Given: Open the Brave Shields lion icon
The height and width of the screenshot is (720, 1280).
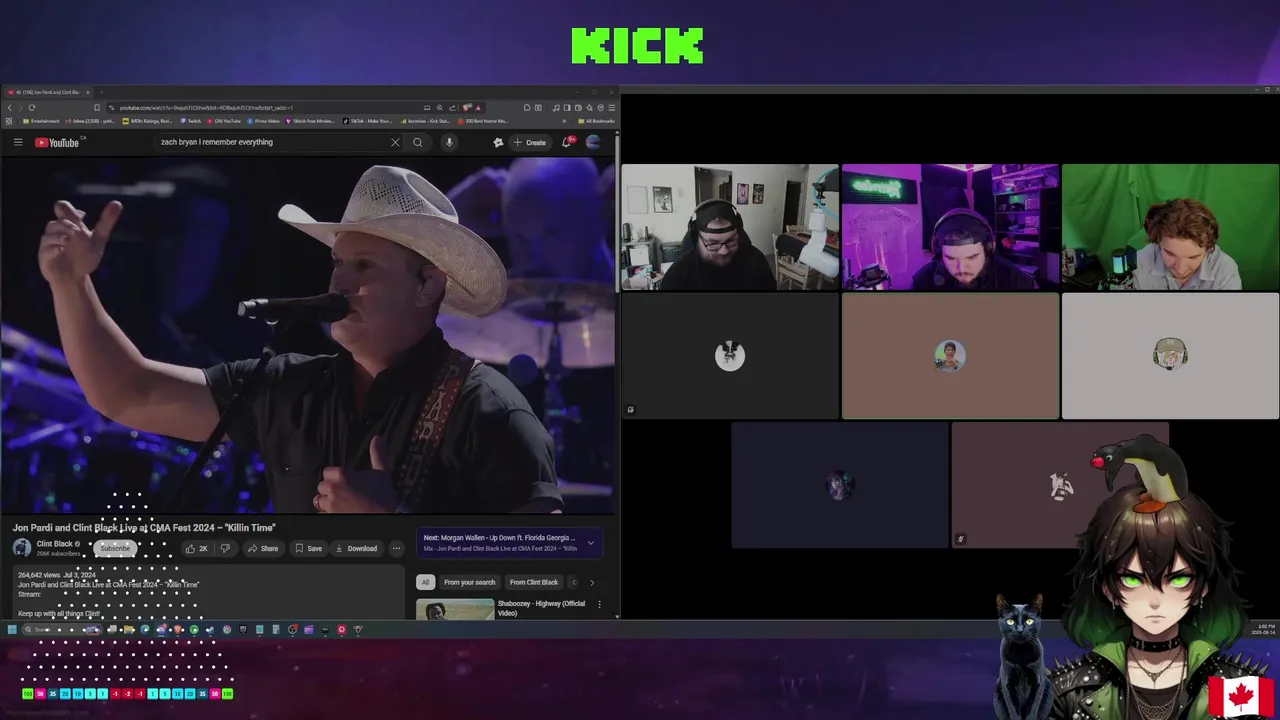Looking at the screenshot, I should (x=467, y=107).
